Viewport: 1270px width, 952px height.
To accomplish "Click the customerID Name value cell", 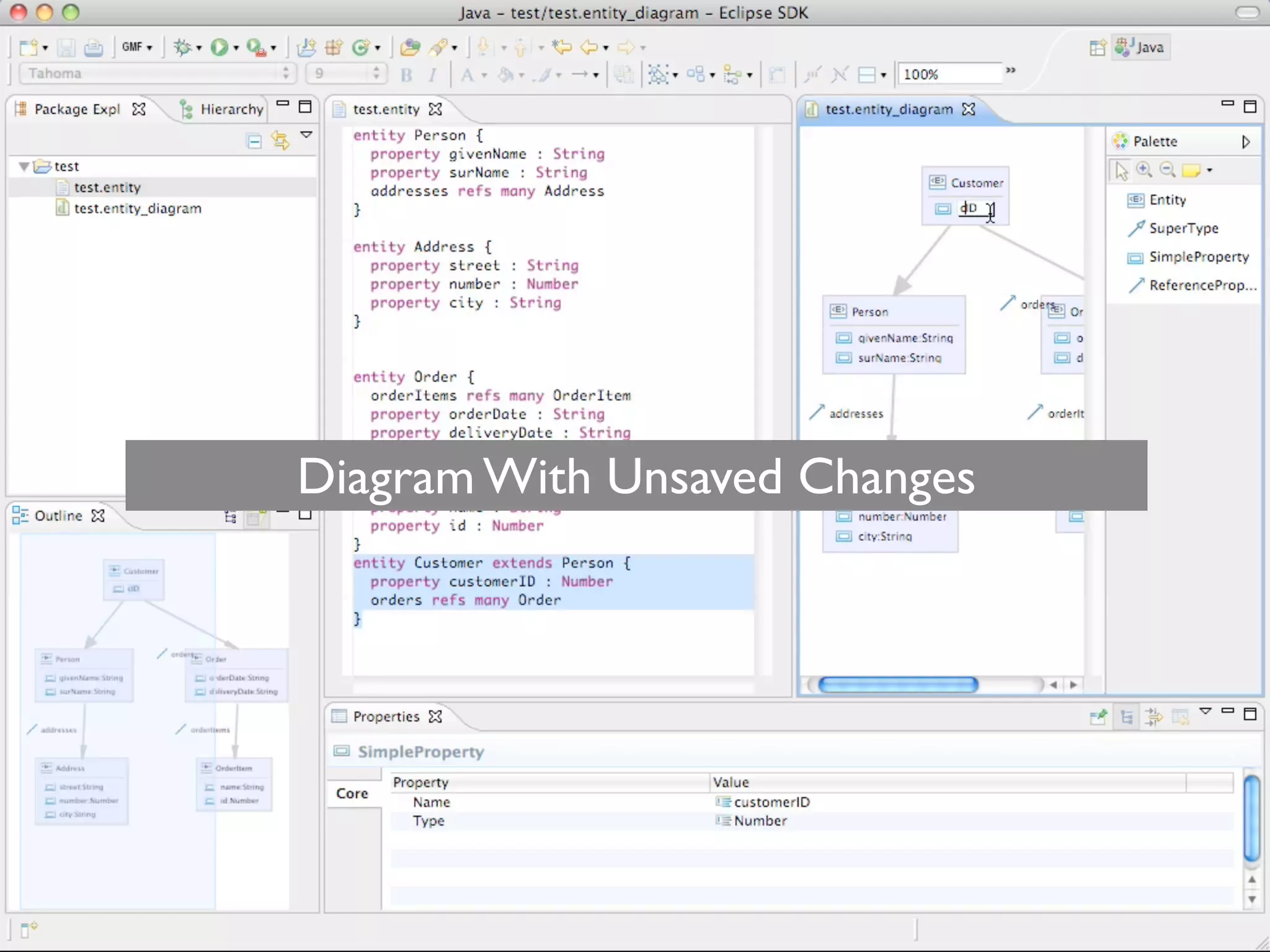I will [x=948, y=802].
